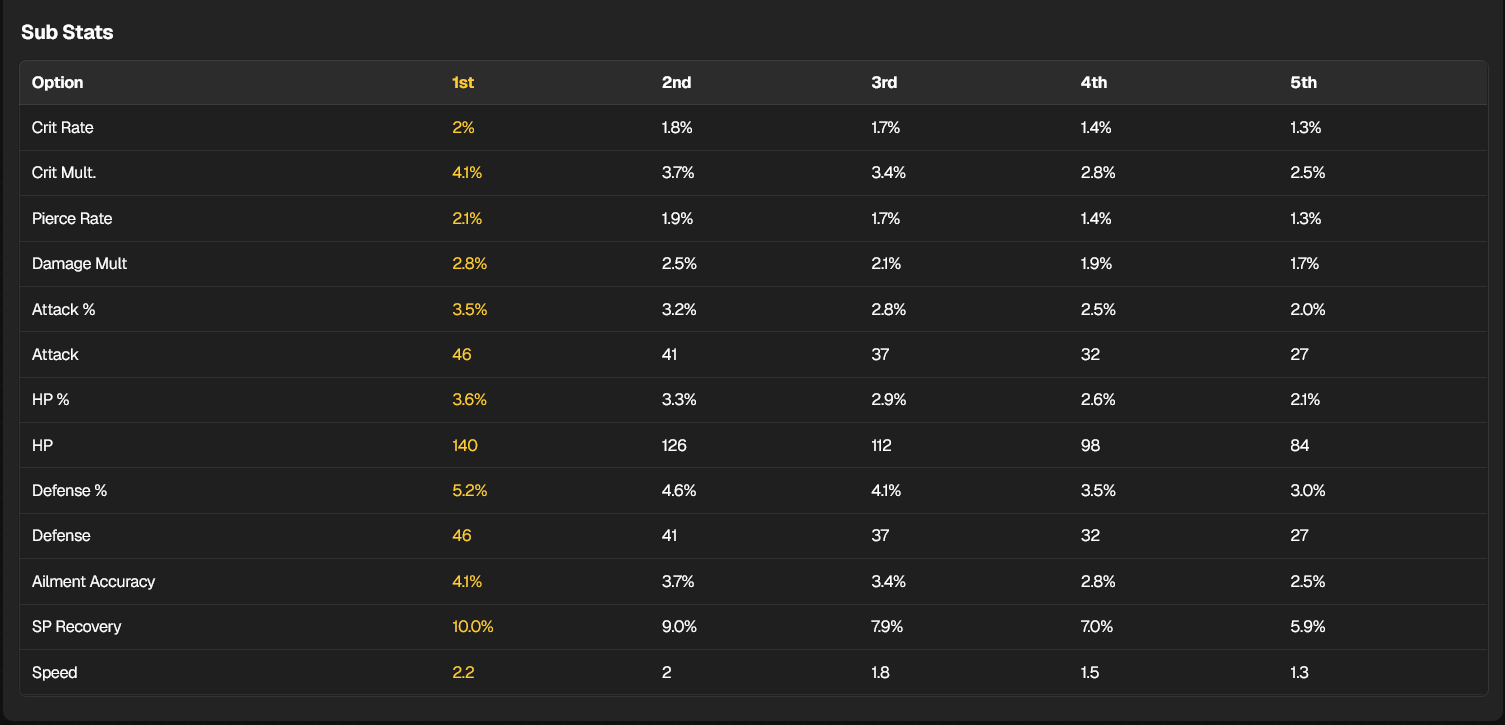Select the "Option" column header
Viewport: 1505px width, 725px height.
(58, 83)
